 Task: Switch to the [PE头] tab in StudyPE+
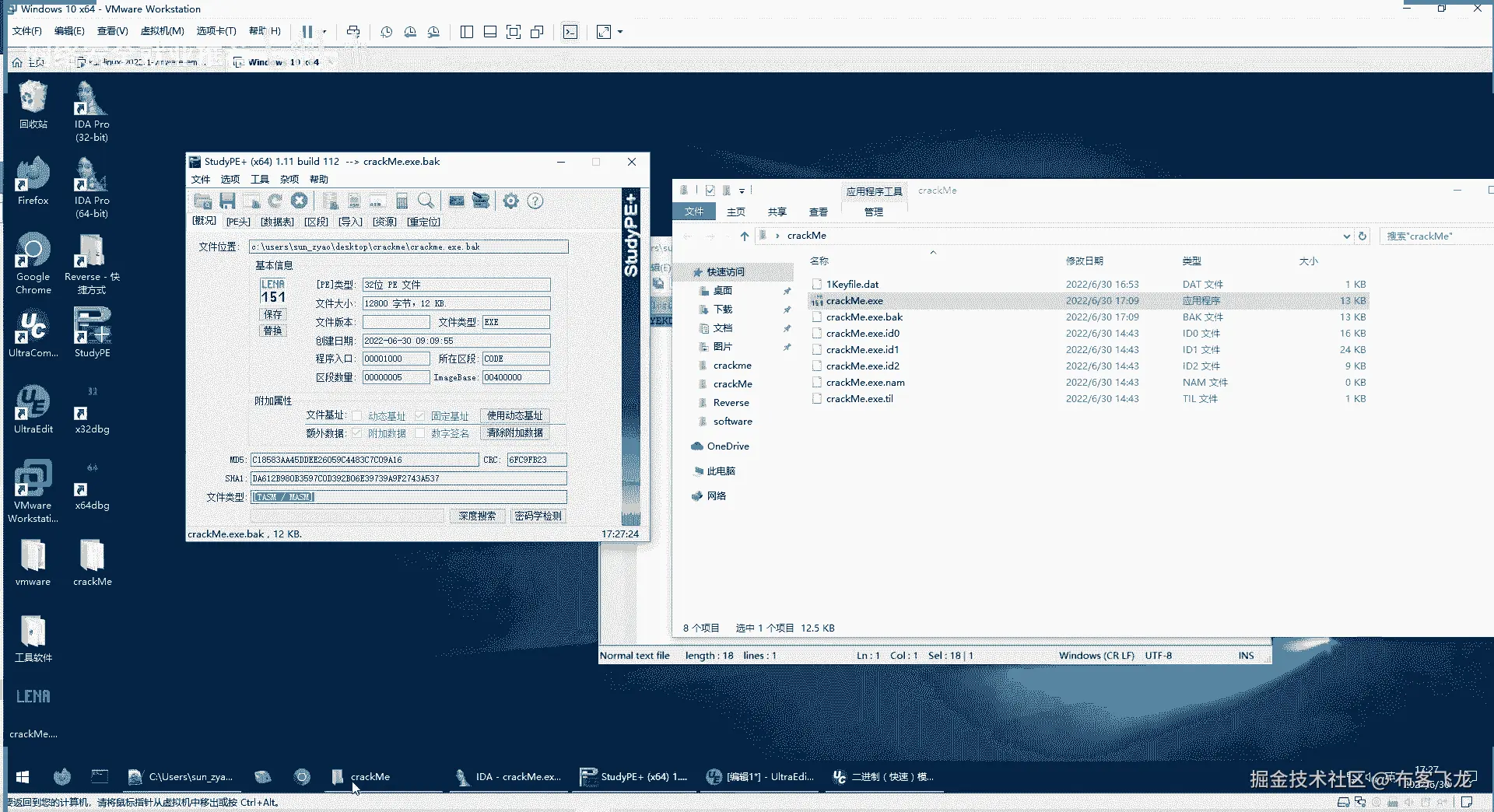click(x=238, y=222)
